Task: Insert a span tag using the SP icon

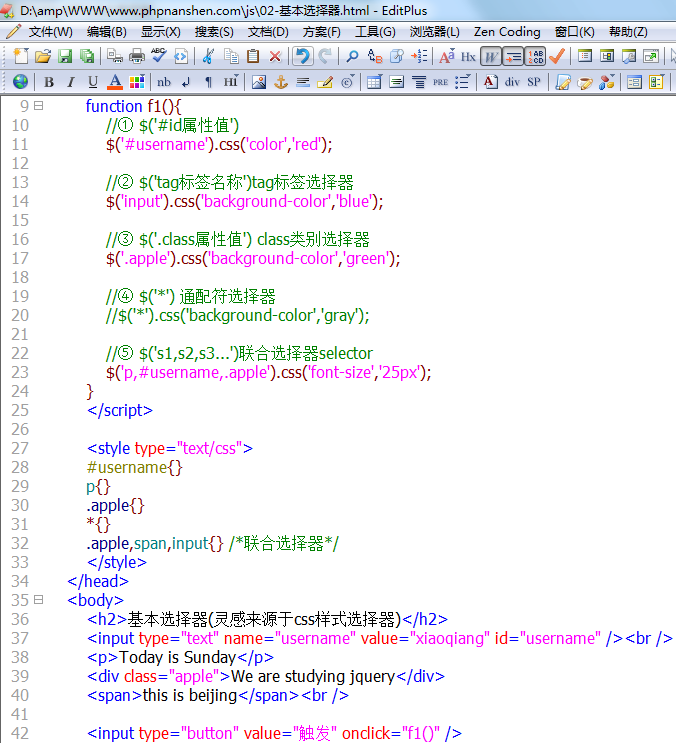Action: (x=534, y=82)
